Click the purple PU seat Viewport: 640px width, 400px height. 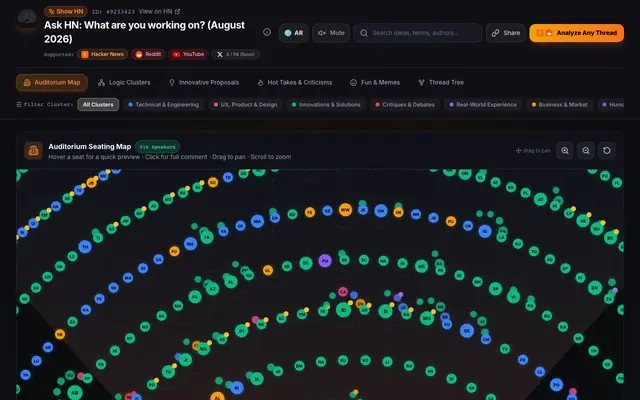coord(325,261)
